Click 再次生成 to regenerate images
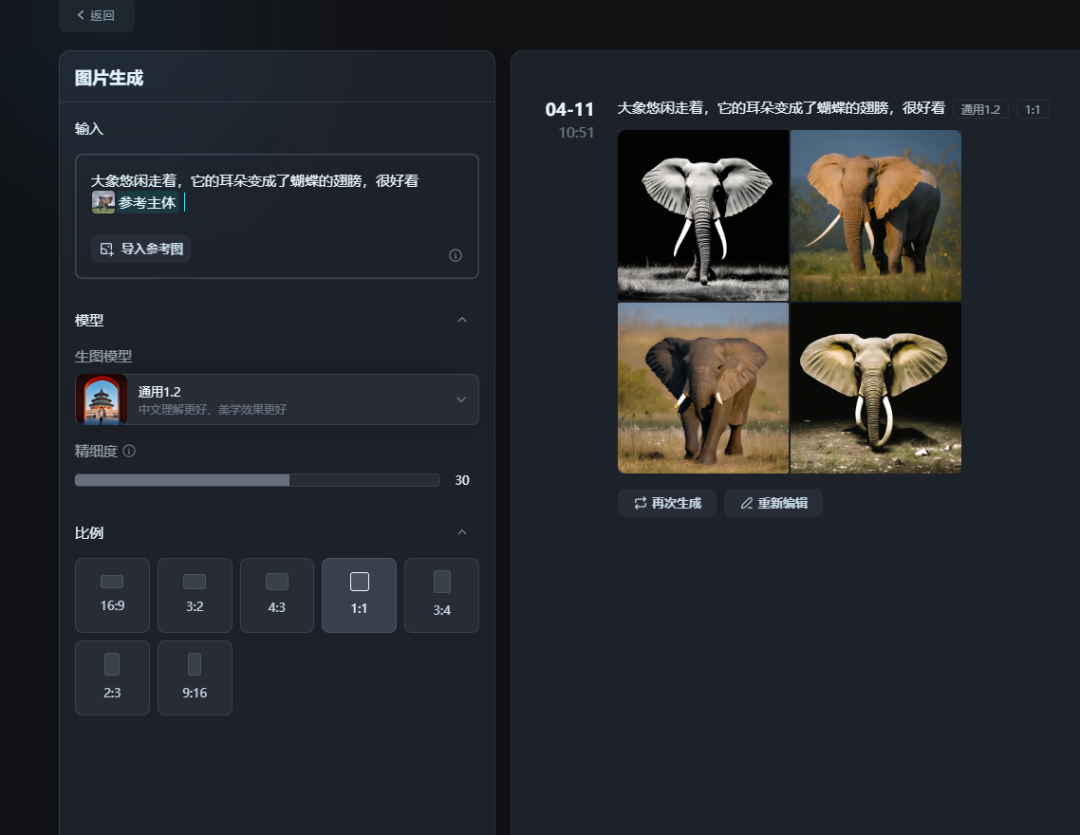 pyautogui.click(x=667, y=503)
